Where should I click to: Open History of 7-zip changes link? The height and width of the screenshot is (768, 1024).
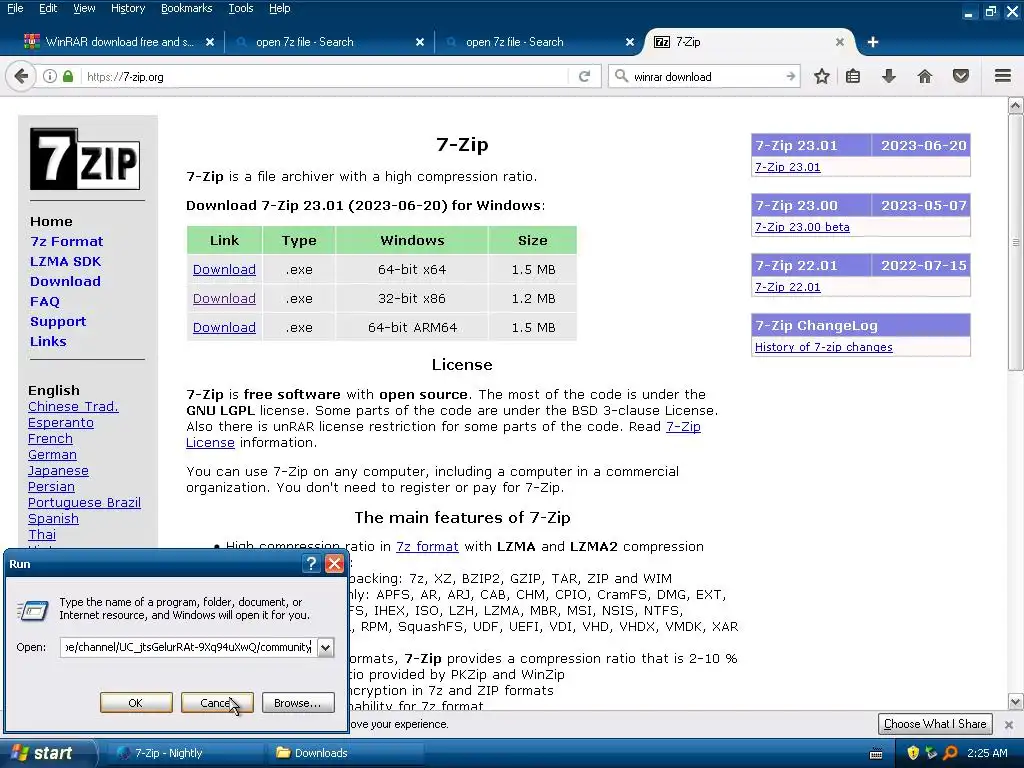point(824,347)
